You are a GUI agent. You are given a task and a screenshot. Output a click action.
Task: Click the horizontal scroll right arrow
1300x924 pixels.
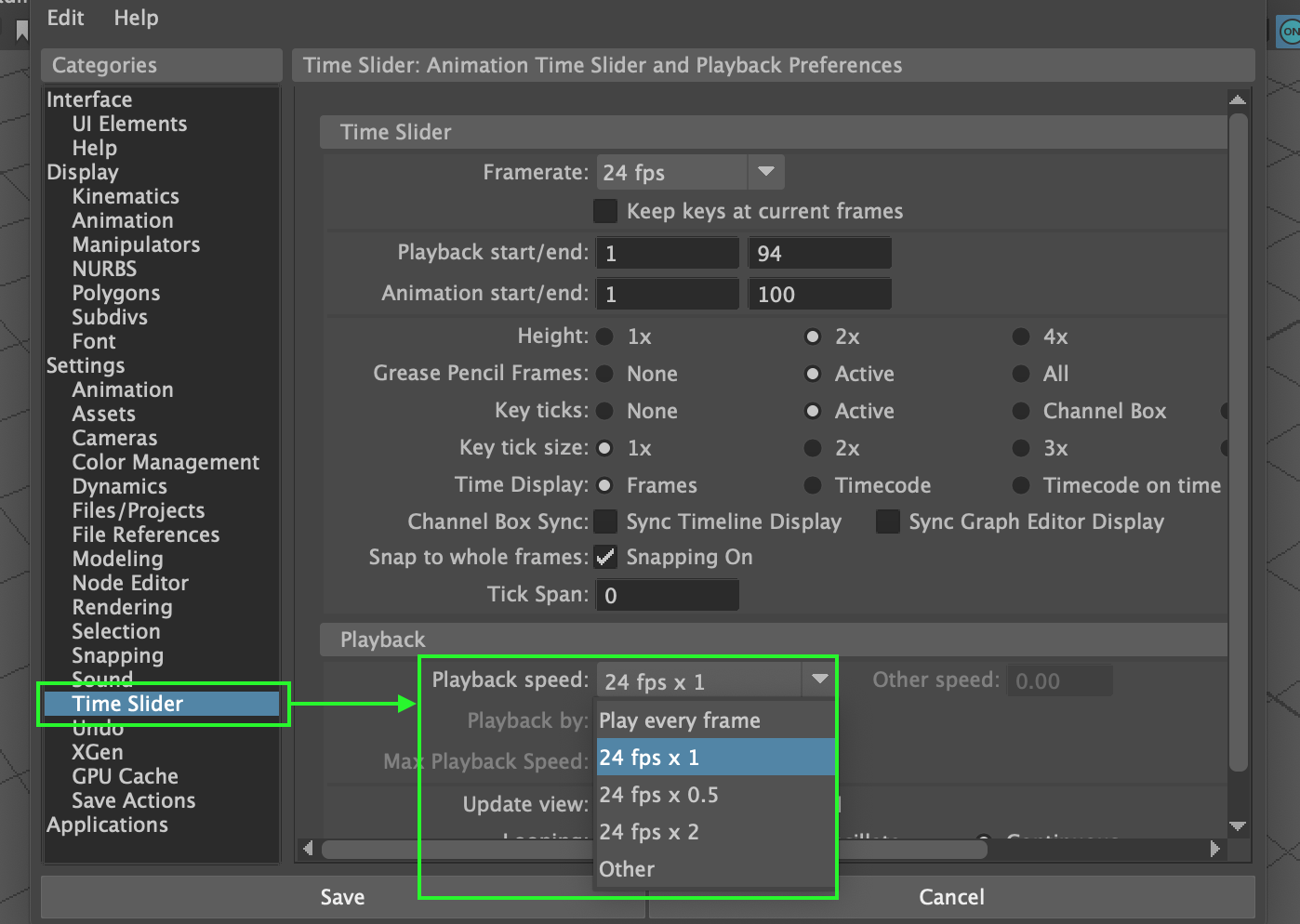[1214, 849]
